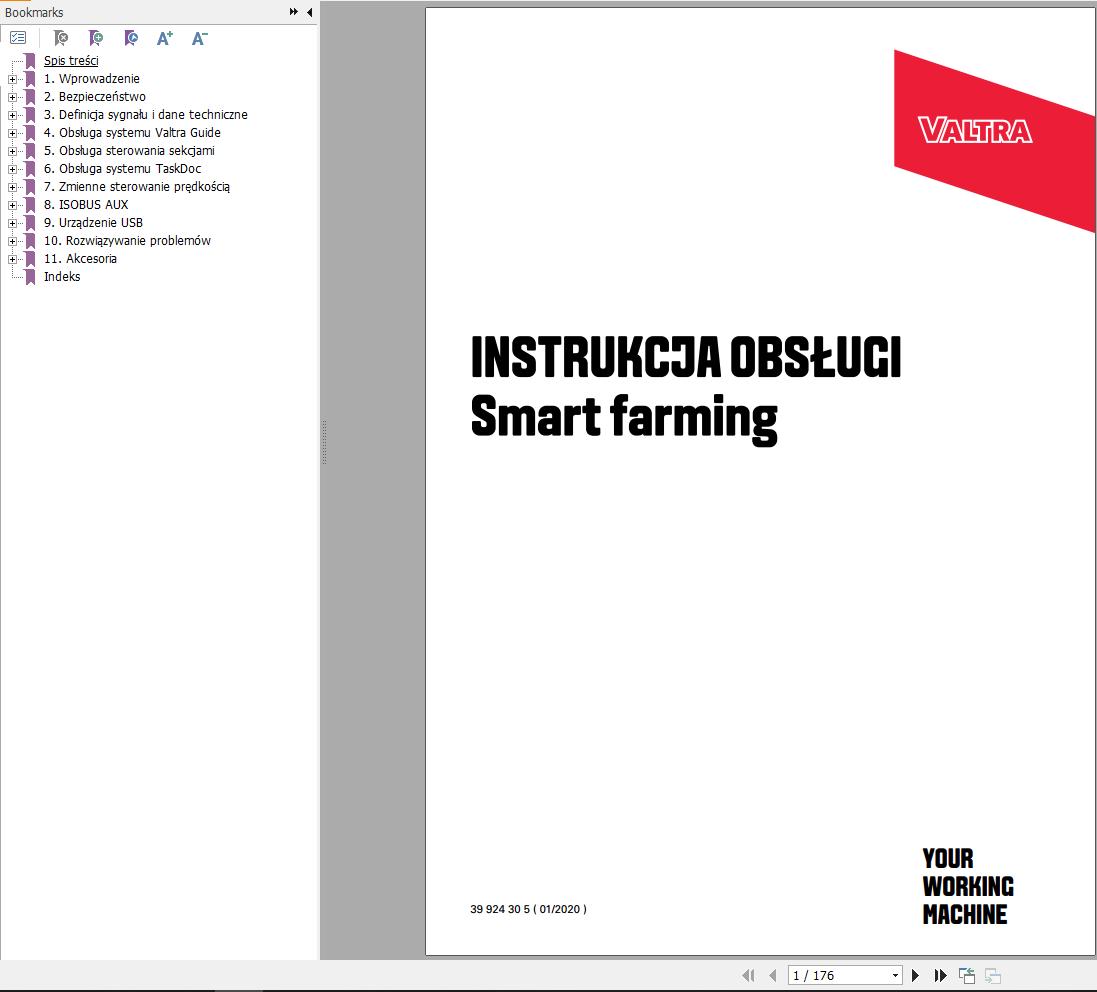Image resolution: width=1097 pixels, height=992 pixels.
Task: Click the next view icon
Action: tap(993, 975)
